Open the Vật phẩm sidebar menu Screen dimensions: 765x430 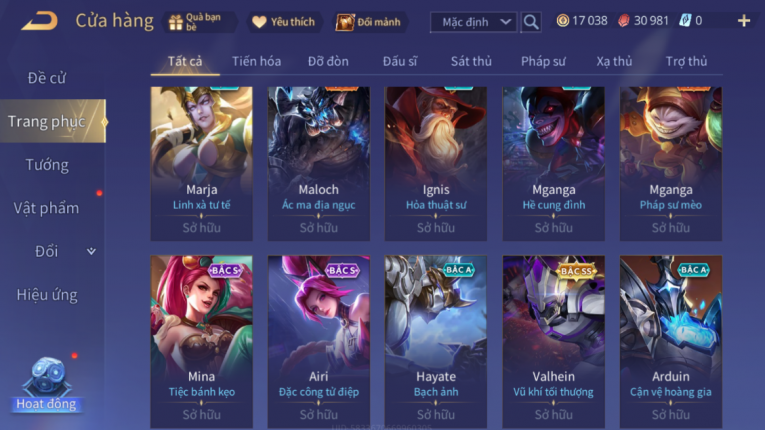click(x=46, y=208)
